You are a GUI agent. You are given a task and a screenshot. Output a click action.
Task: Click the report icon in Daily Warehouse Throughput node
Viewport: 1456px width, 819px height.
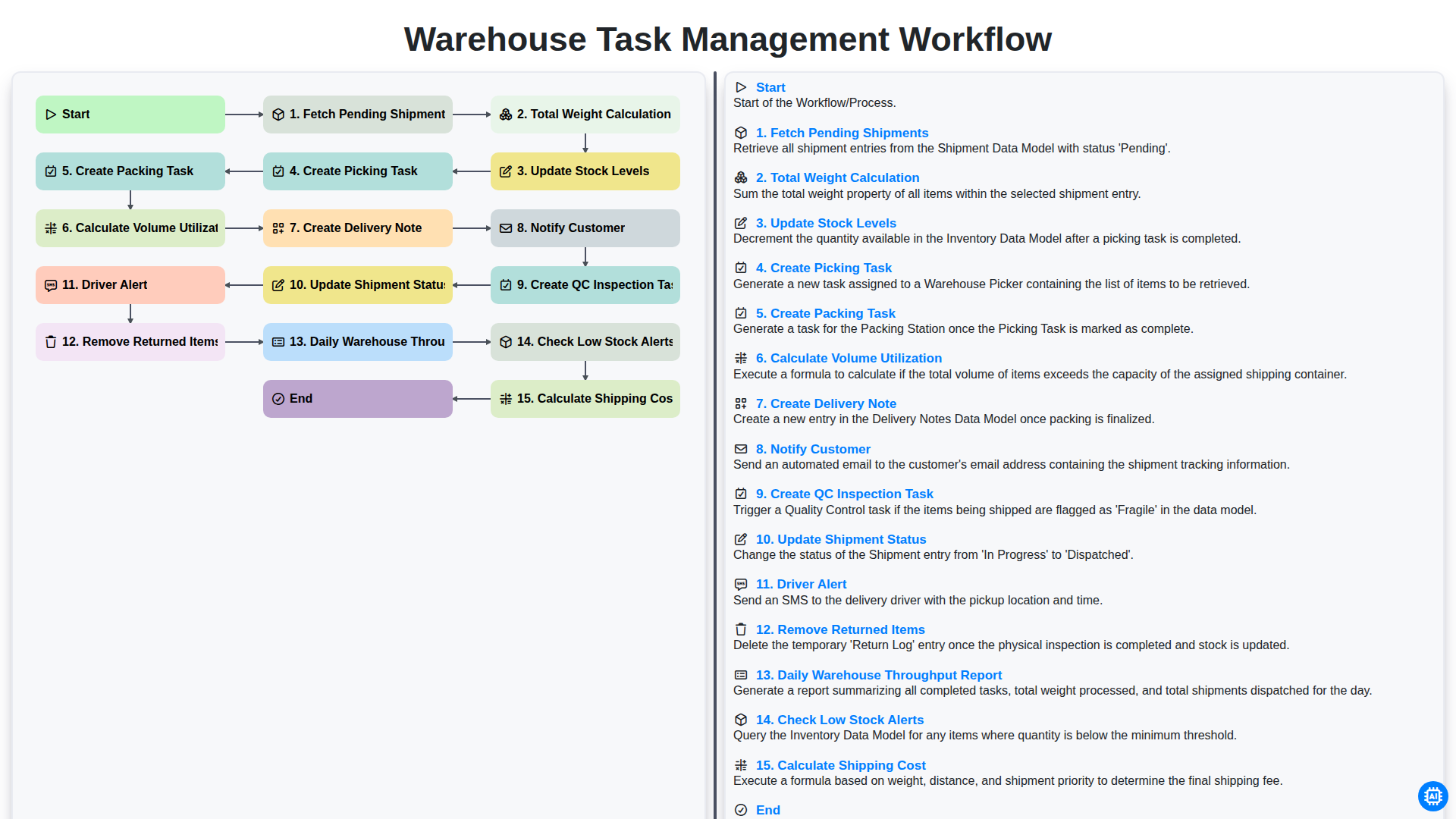[x=278, y=342]
